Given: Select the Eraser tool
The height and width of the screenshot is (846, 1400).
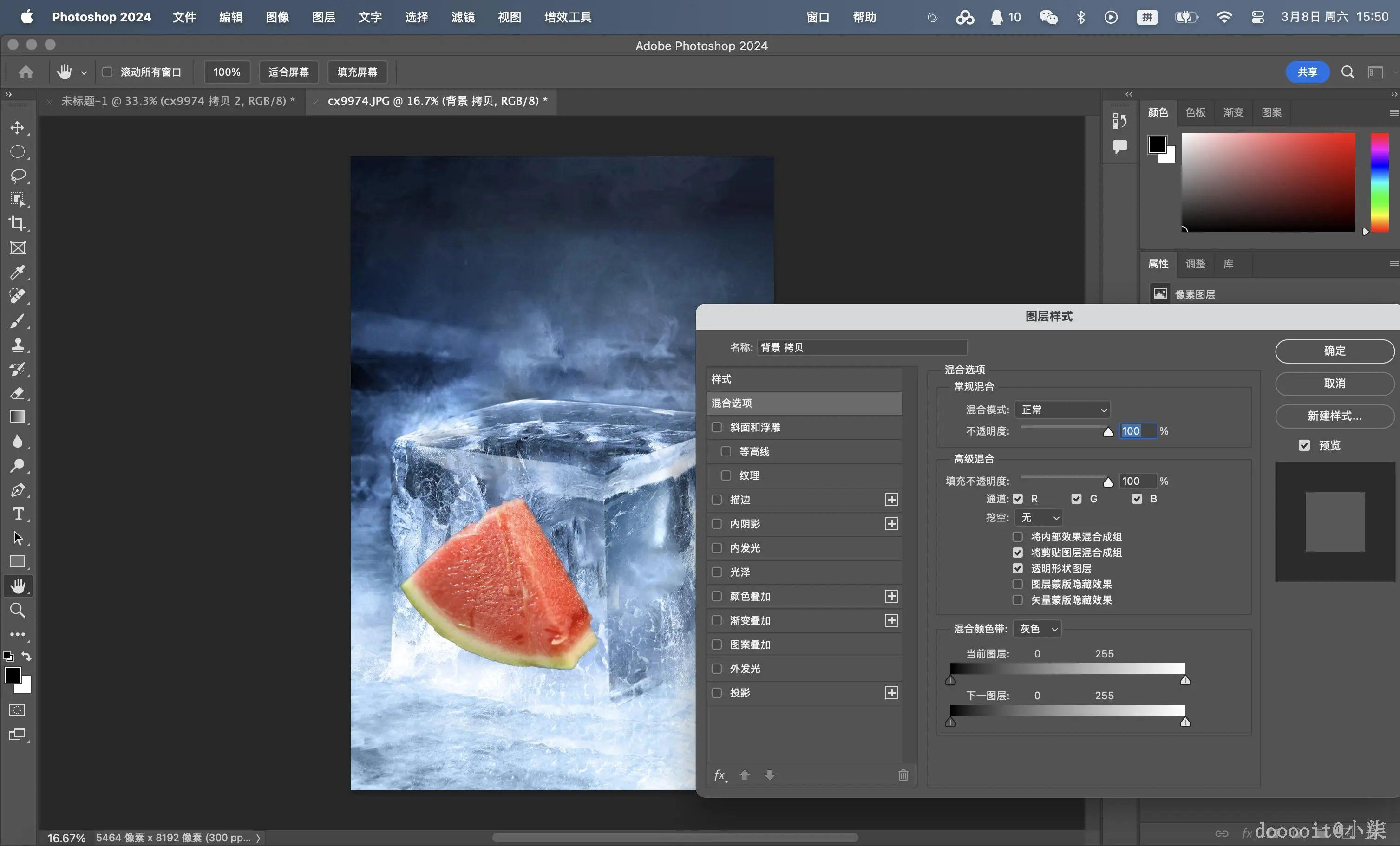Looking at the screenshot, I should click(18, 393).
